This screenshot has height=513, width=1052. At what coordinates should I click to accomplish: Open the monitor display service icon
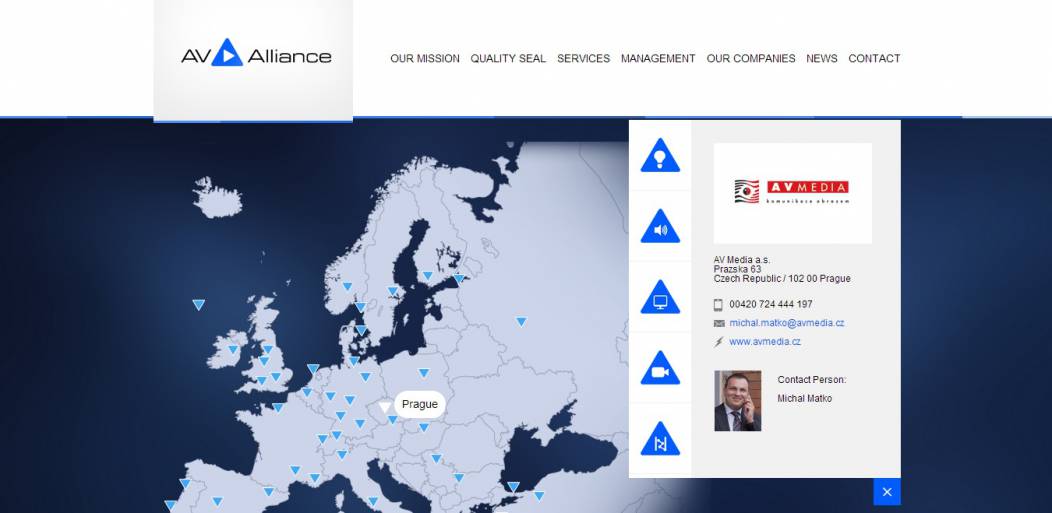coord(660,298)
